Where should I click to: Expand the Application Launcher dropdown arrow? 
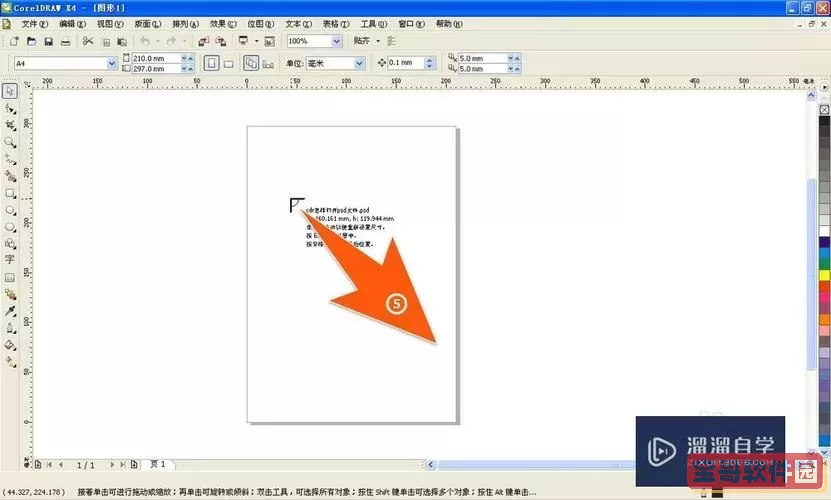257,41
